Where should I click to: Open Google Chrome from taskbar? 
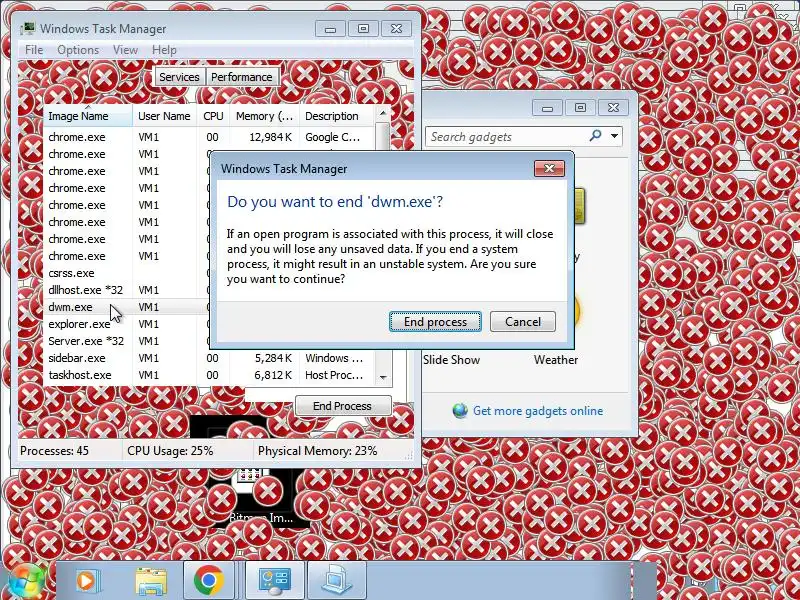click(208, 581)
